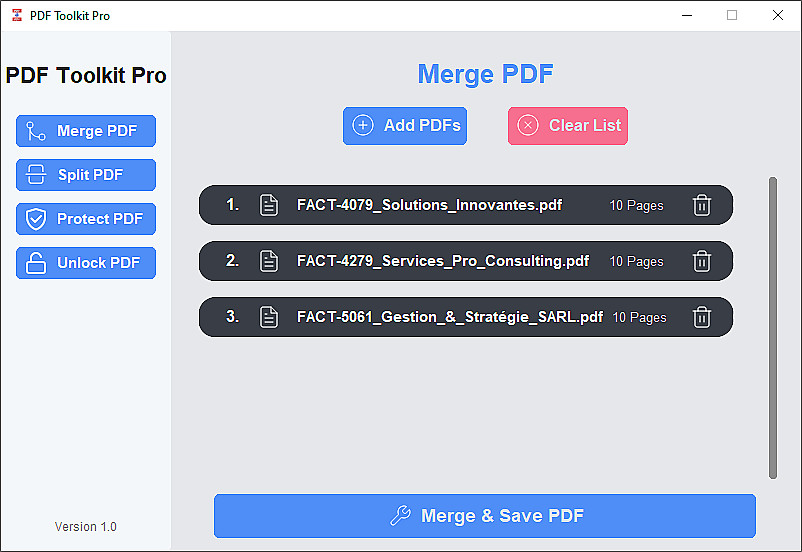This screenshot has height=552, width=802.
Task: Delete FACT-4079_Solutions_Innovantes.pdf using its trash icon
Action: pos(702,205)
